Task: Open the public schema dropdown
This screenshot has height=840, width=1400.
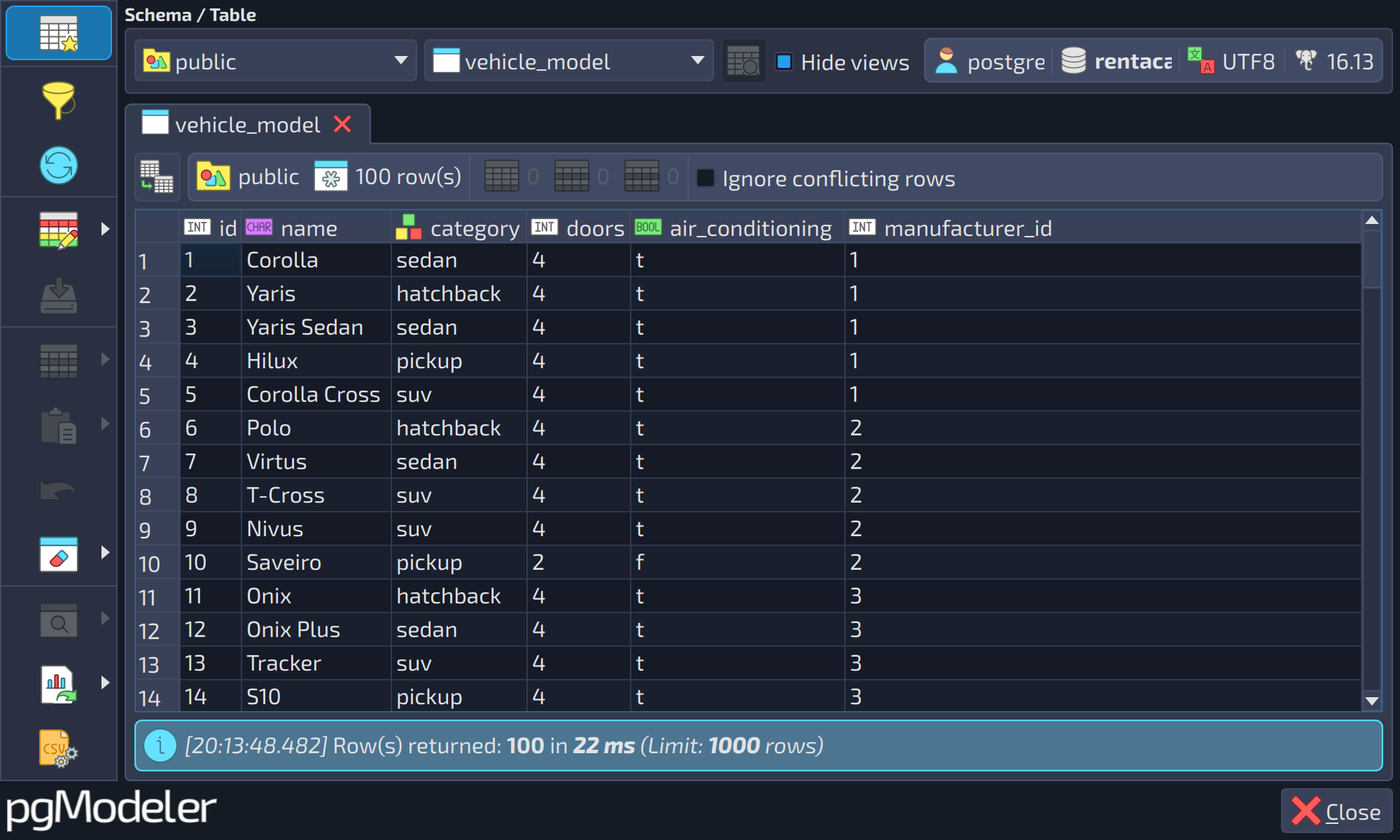Action: pyautogui.click(x=276, y=61)
